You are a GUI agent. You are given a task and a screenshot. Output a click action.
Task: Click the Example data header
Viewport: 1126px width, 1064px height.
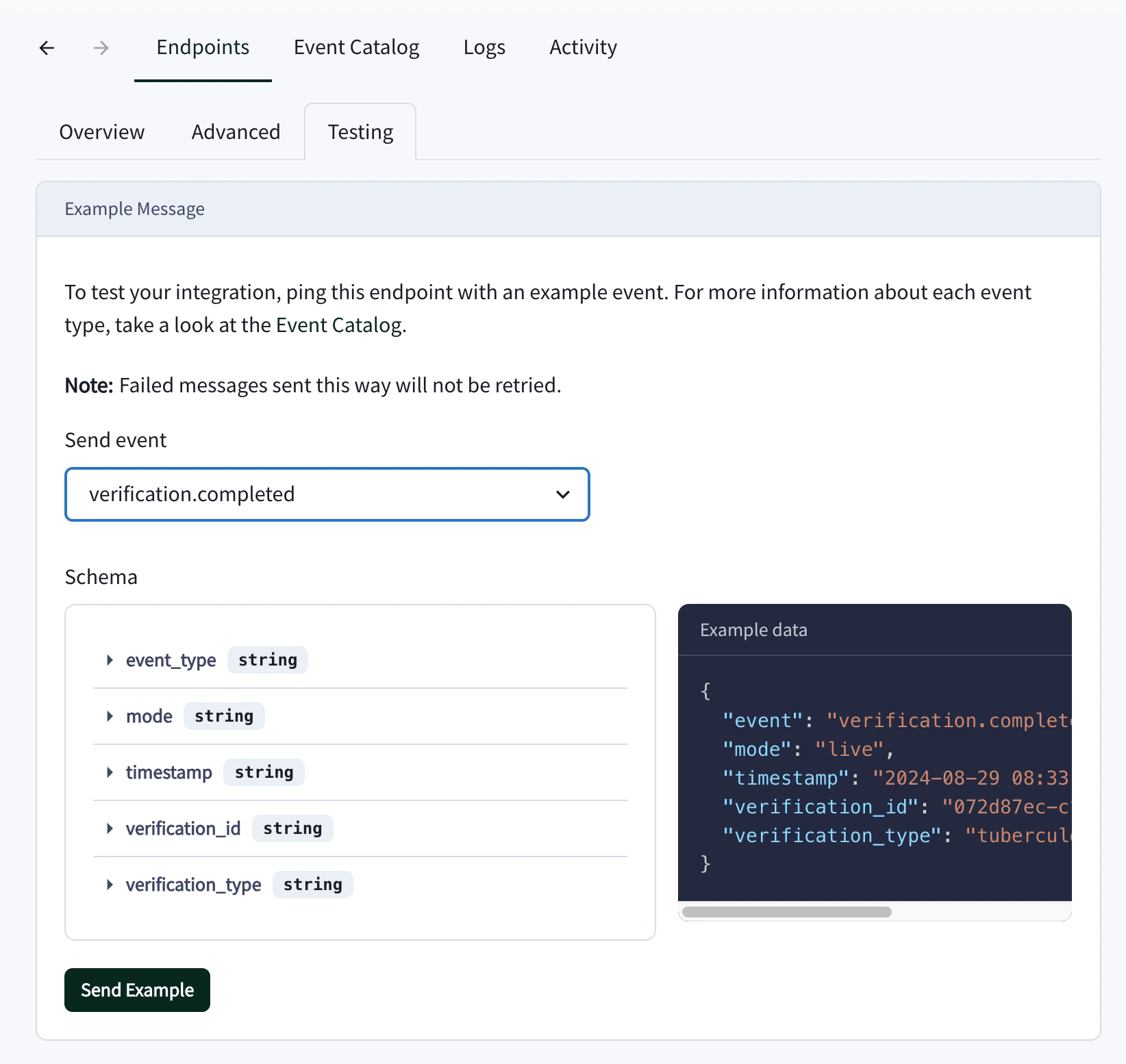tap(875, 630)
